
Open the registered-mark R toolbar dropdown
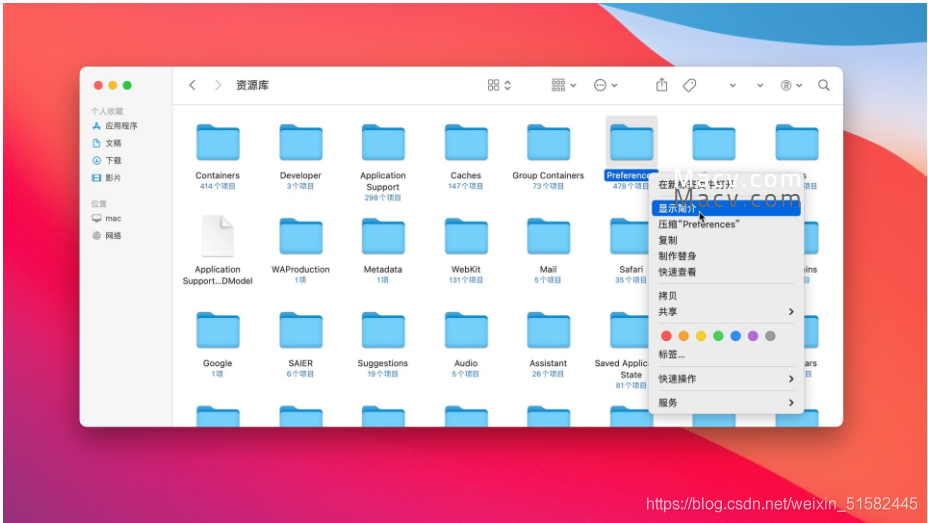(x=791, y=85)
